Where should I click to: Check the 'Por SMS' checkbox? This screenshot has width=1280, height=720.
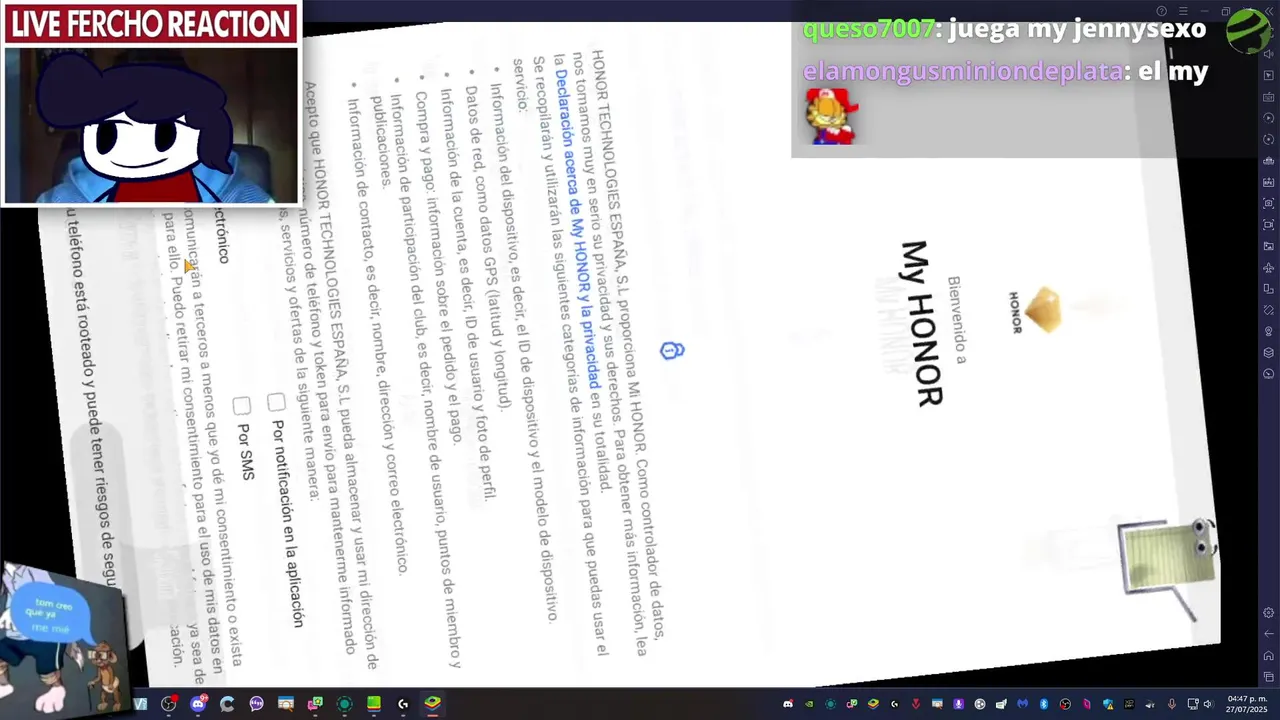point(241,405)
